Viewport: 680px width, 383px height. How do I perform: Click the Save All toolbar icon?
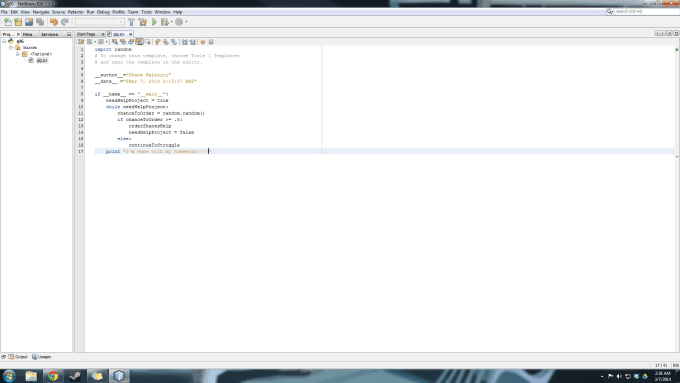pyautogui.click(x=40, y=22)
